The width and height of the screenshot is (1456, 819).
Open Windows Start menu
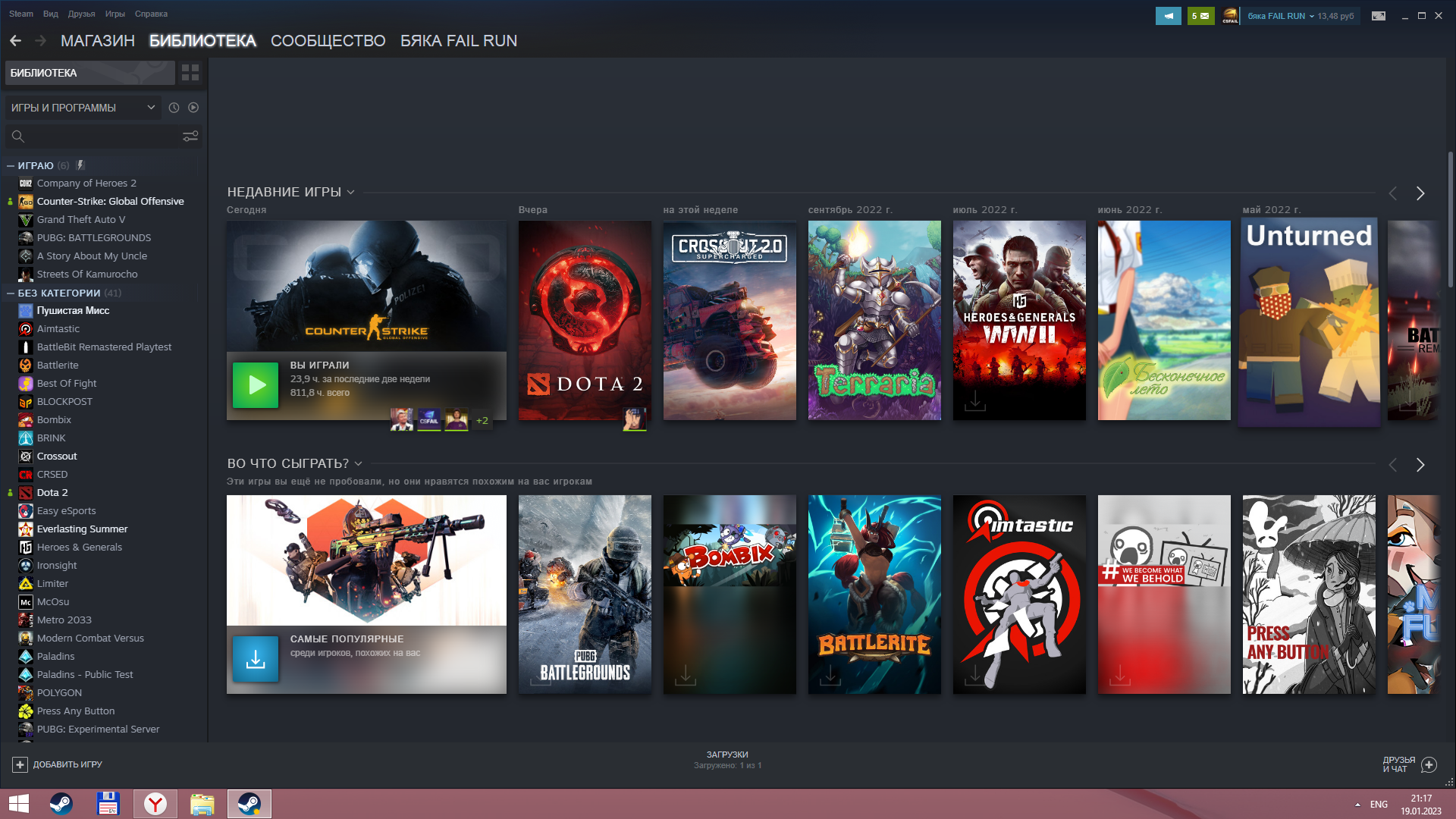pos(19,804)
